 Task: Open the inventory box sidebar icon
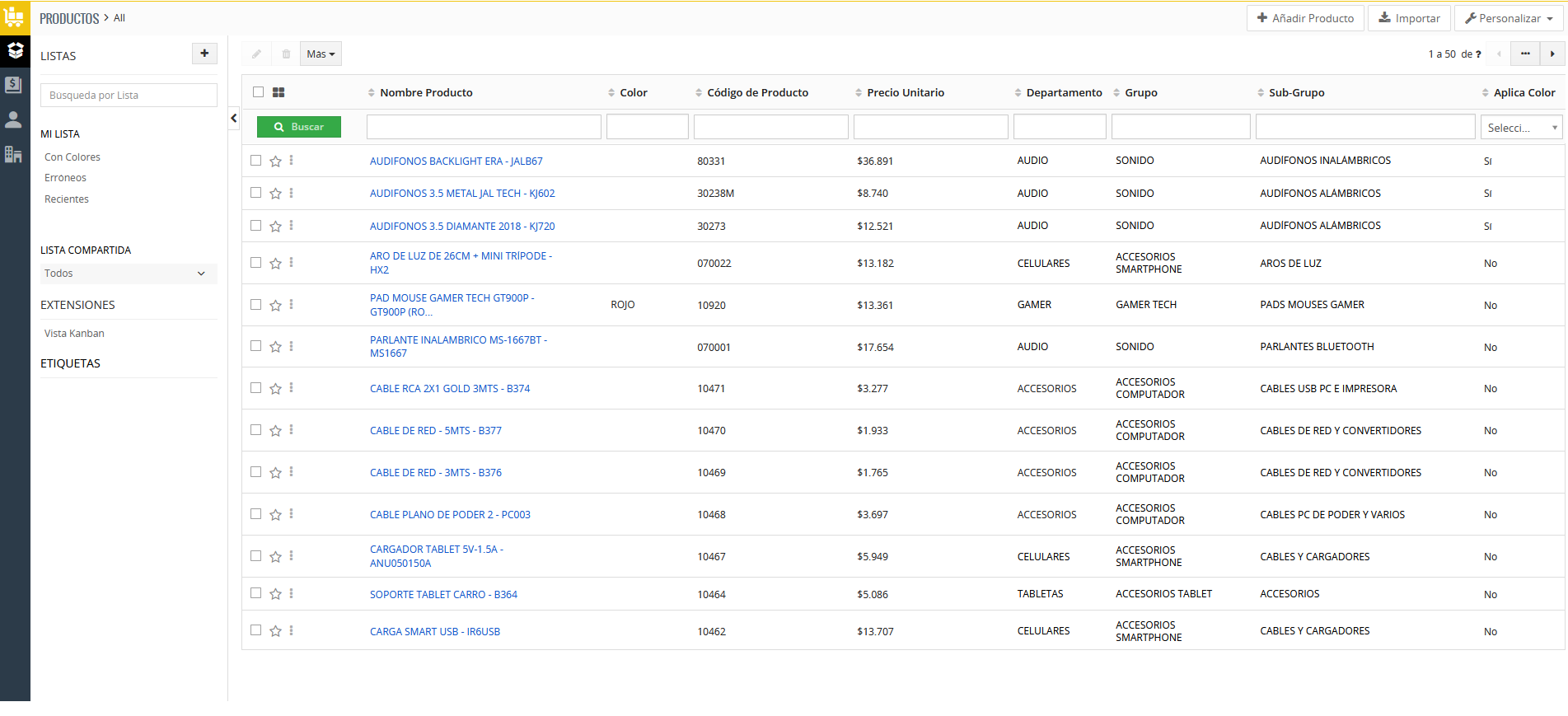coord(15,51)
